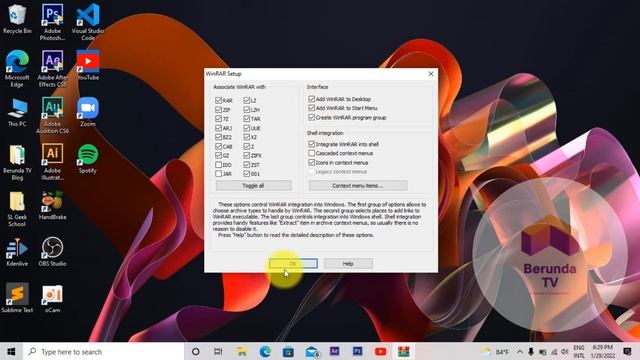This screenshot has width=640, height=360.
Task: Open Context menu items settings
Action: point(358,186)
